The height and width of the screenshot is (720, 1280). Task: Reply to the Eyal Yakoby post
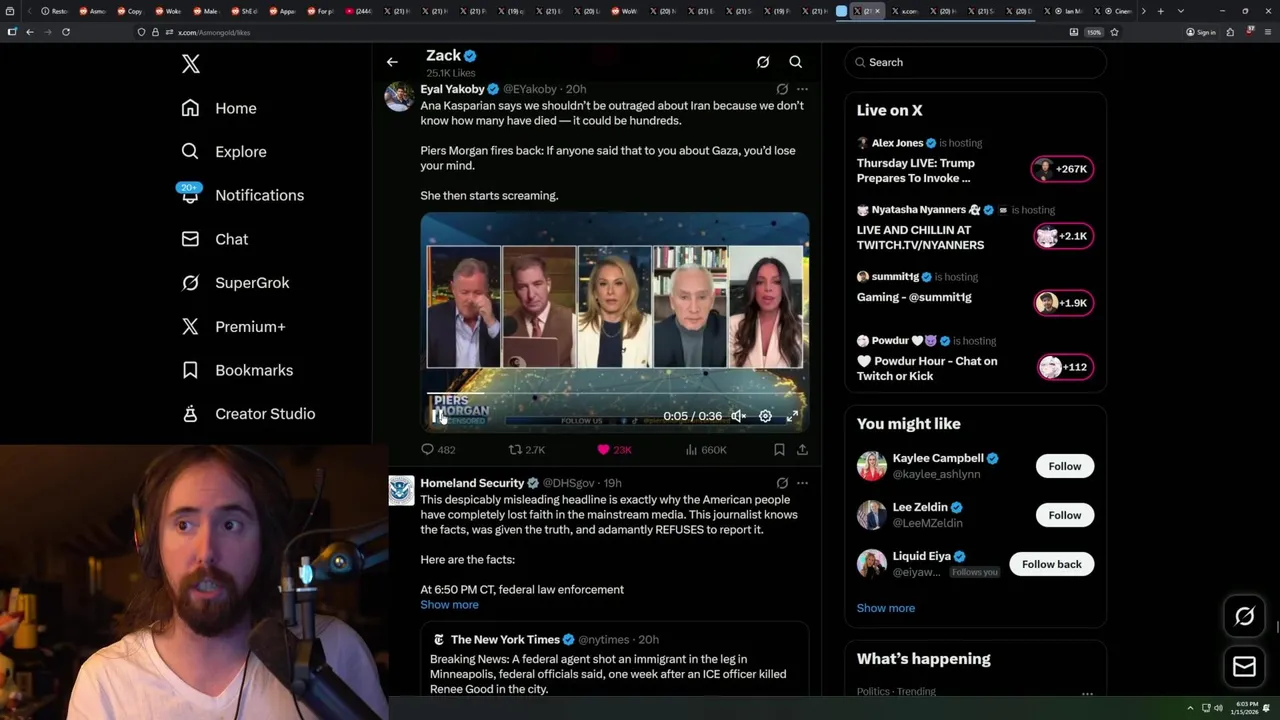tap(438, 450)
